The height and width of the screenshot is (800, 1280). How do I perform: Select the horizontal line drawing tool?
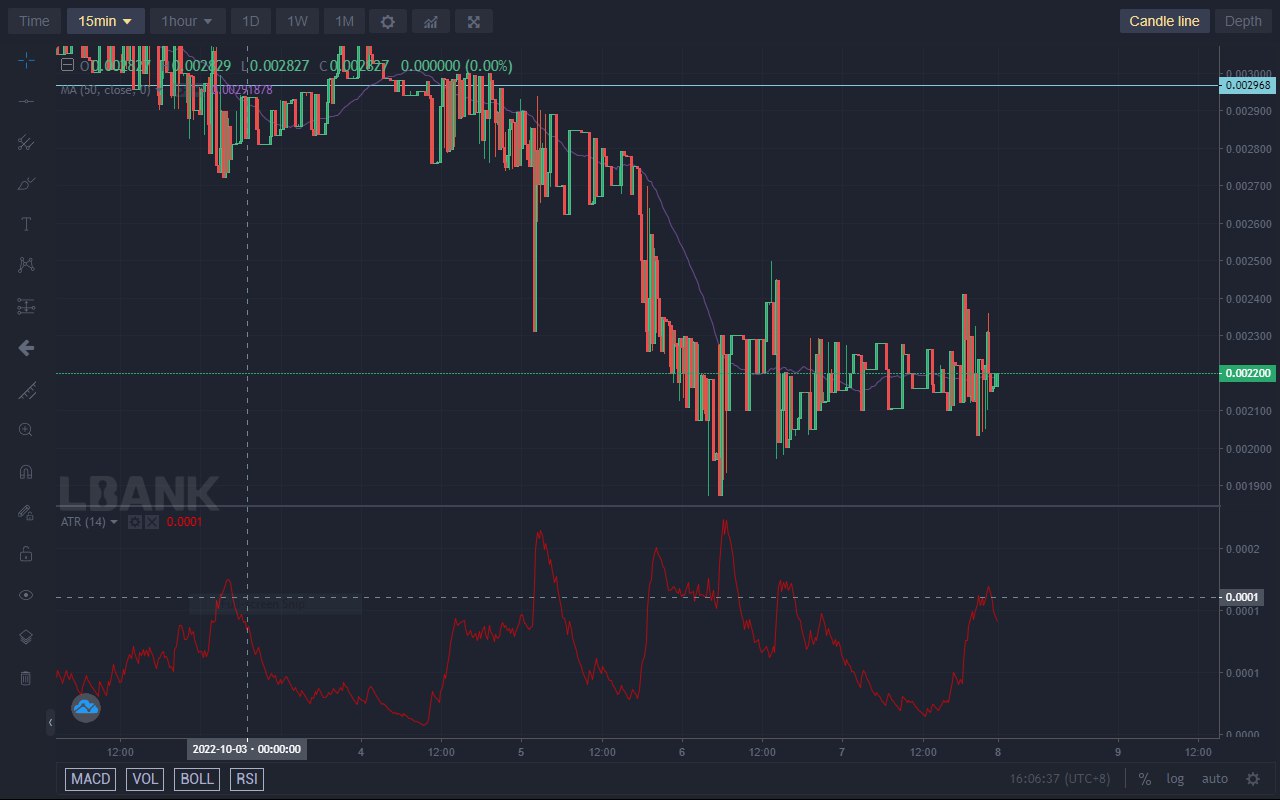[x=26, y=102]
